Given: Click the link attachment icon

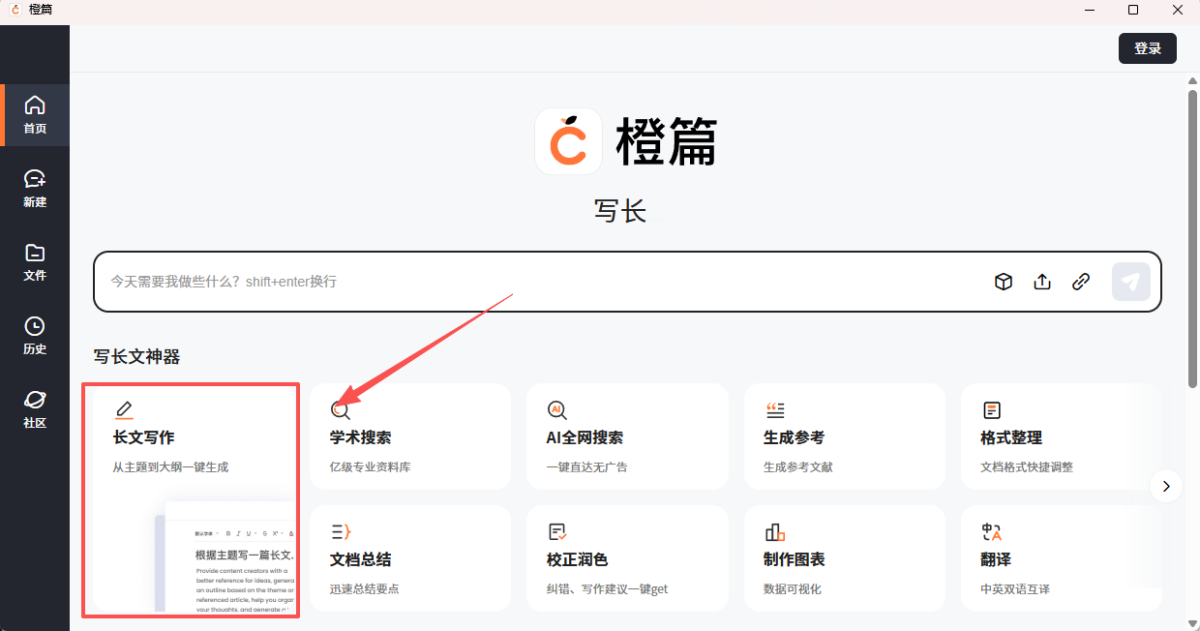Looking at the screenshot, I should [x=1081, y=281].
